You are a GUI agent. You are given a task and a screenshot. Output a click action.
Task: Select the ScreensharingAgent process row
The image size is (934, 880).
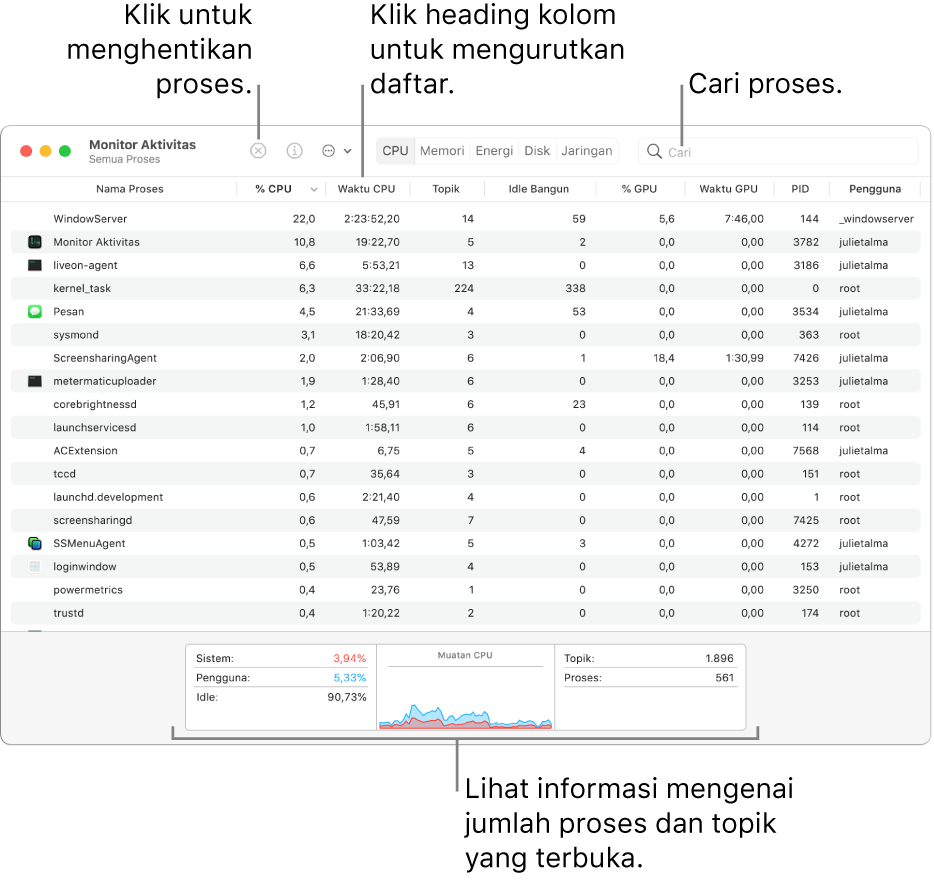[x=465, y=358]
